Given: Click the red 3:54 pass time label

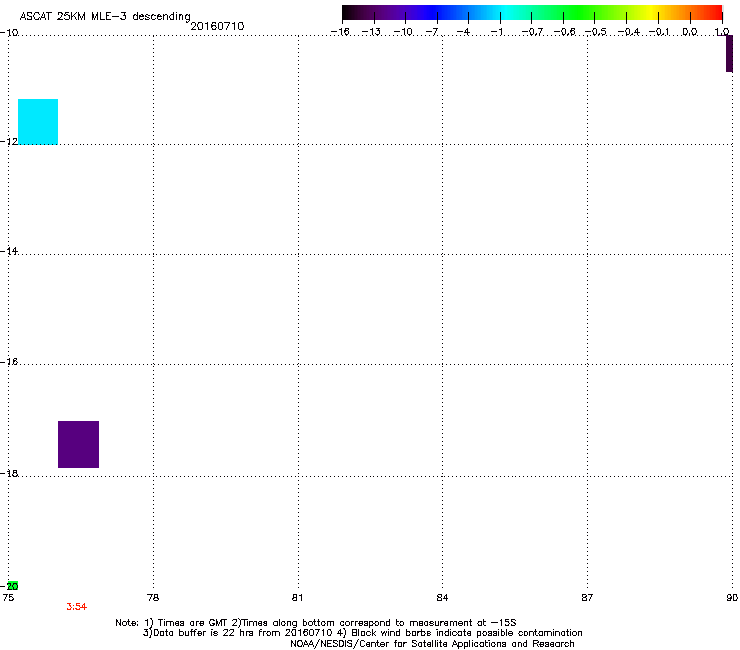Looking at the screenshot, I should (76, 607).
